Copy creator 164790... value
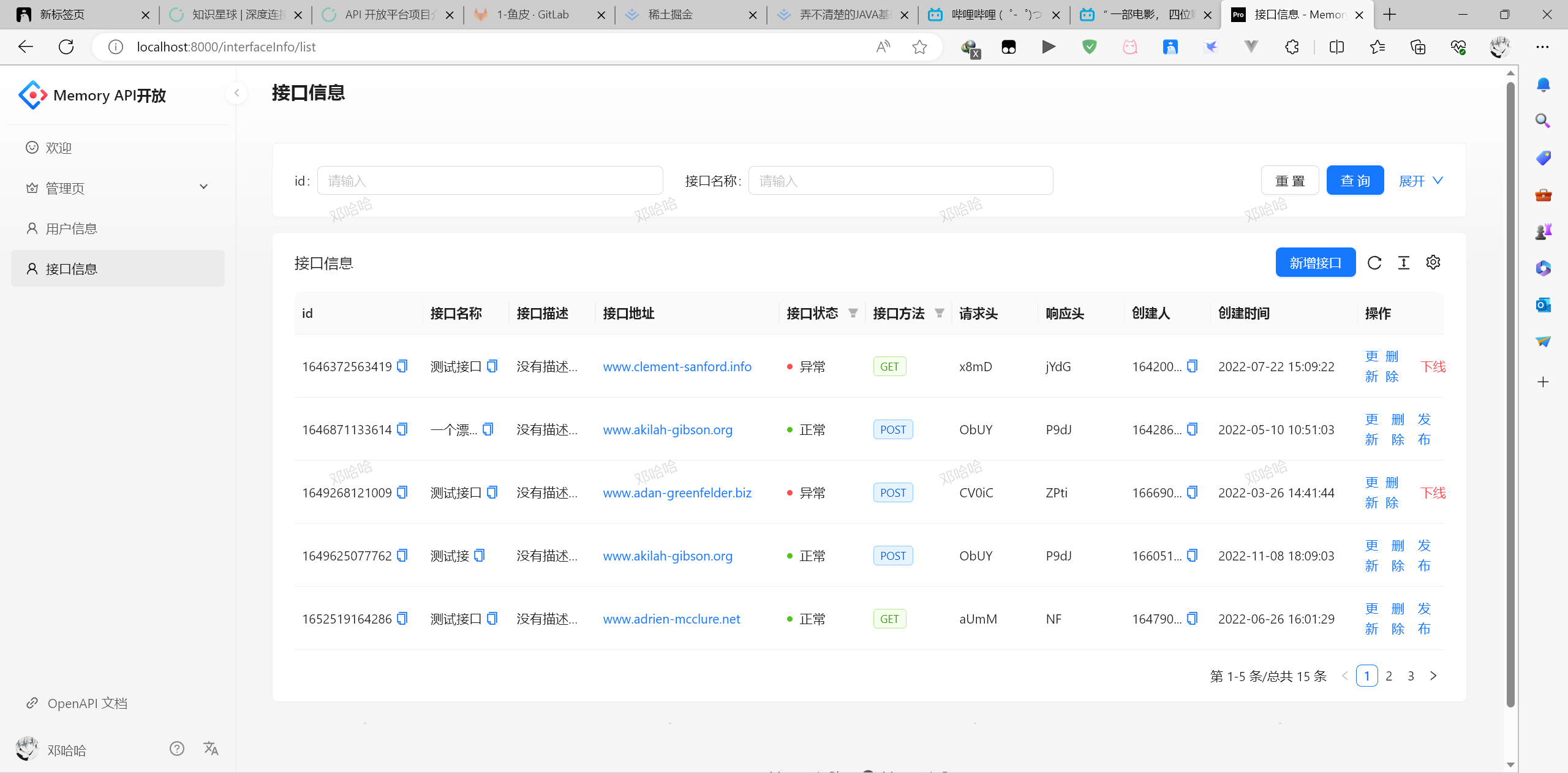This screenshot has height=773, width=1568. [x=1193, y=619]
